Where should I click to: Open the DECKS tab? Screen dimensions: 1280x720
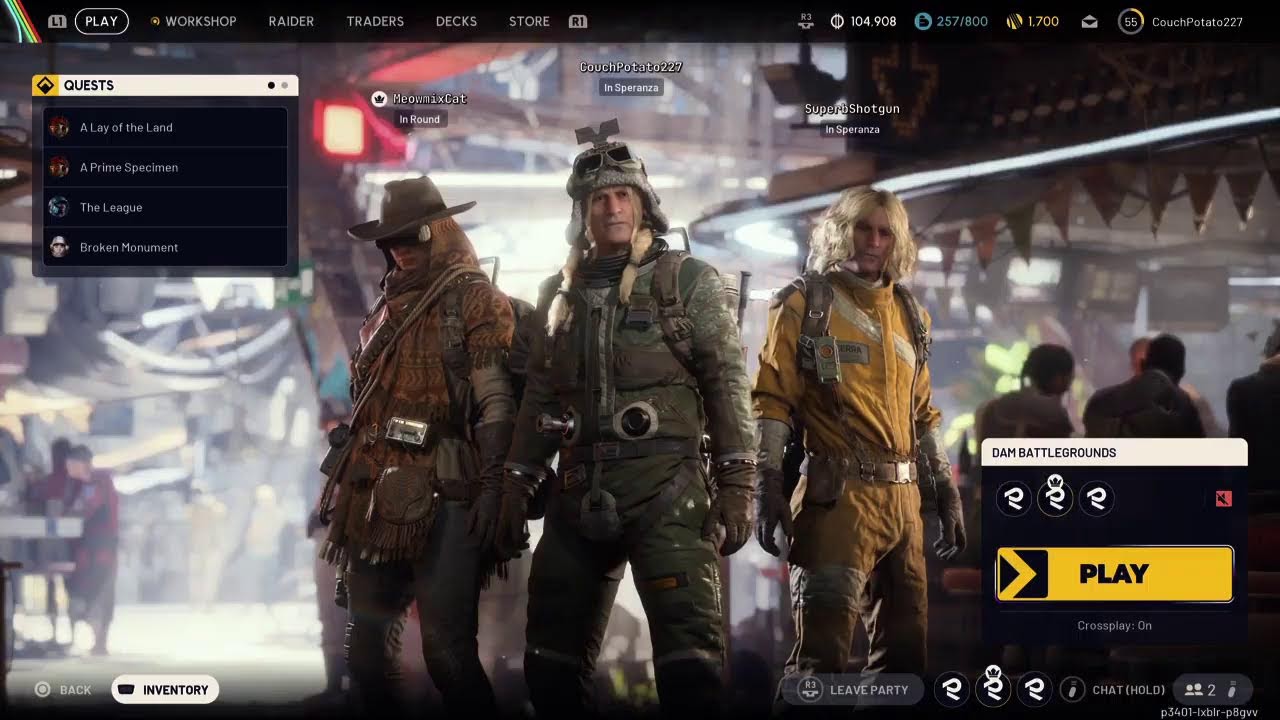[x=456, y=21]
